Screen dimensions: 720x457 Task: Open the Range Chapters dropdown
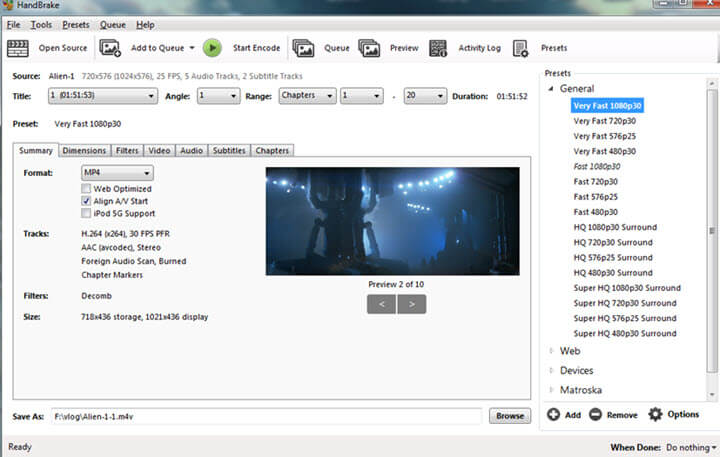[307, 96]
